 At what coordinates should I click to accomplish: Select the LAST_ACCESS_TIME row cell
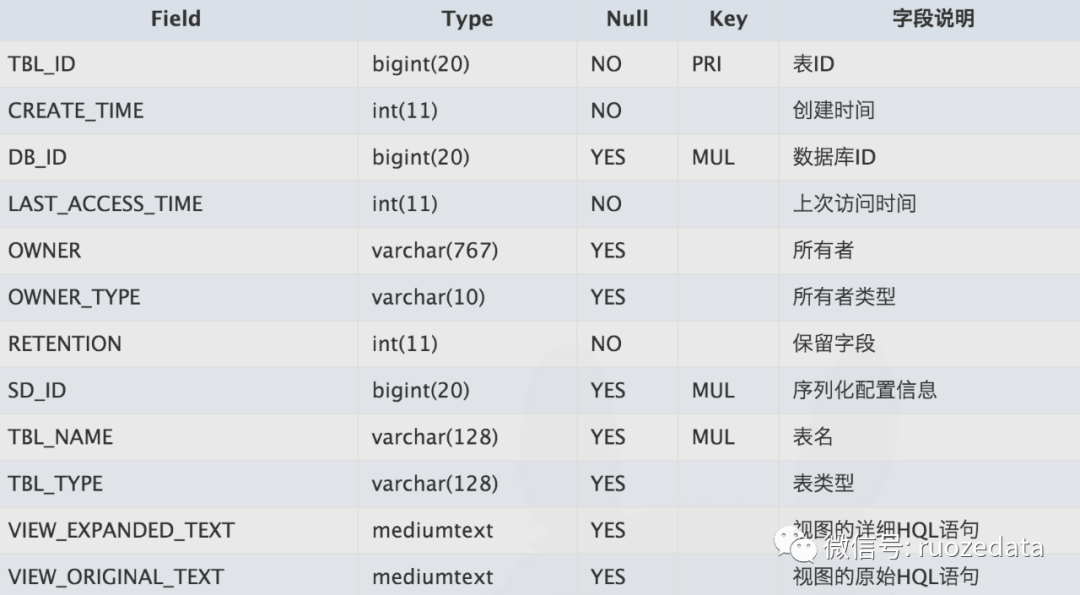[x=178, y=204]
